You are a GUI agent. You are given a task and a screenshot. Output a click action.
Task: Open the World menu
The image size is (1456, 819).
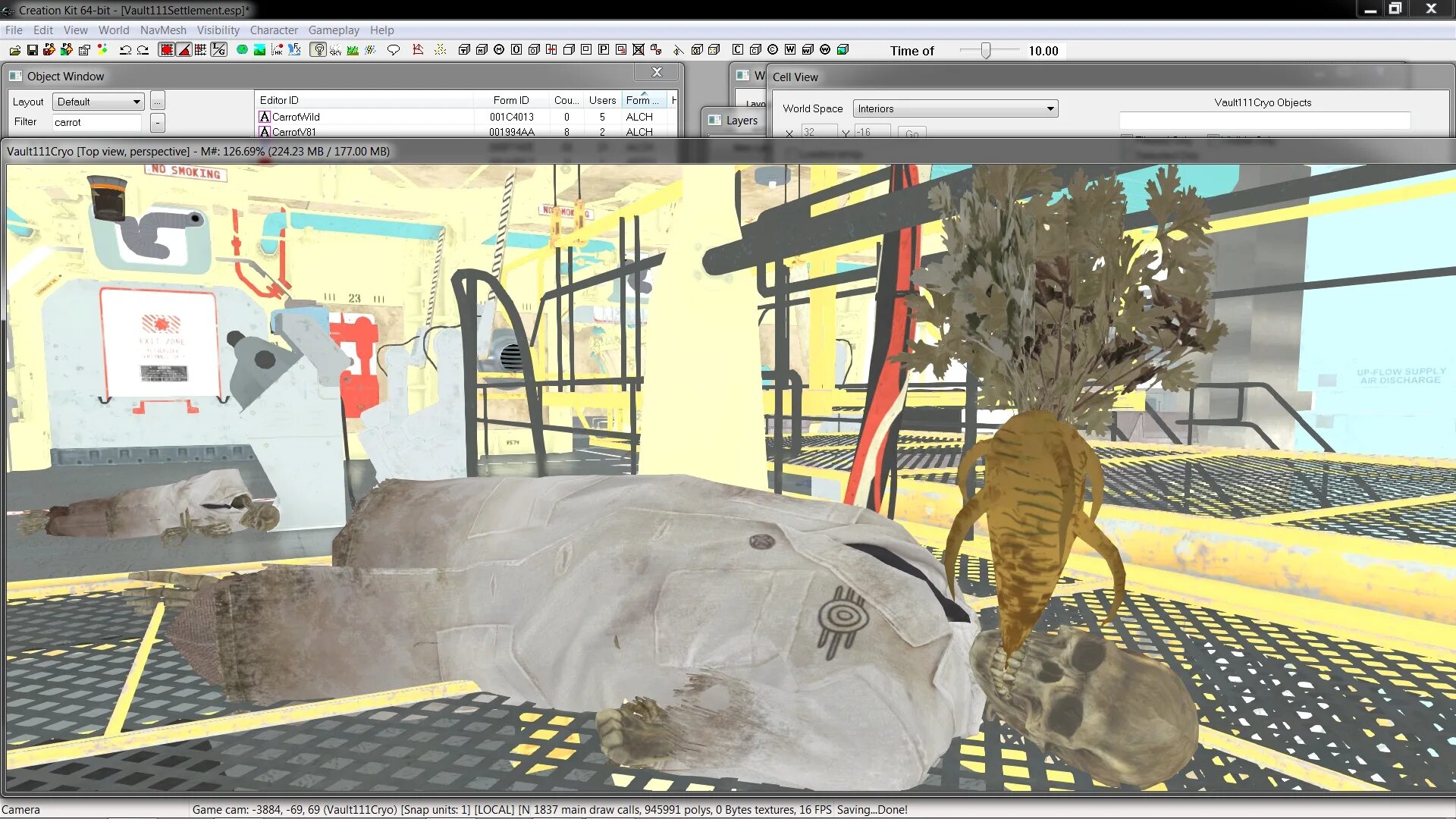(x=114, y=30)
